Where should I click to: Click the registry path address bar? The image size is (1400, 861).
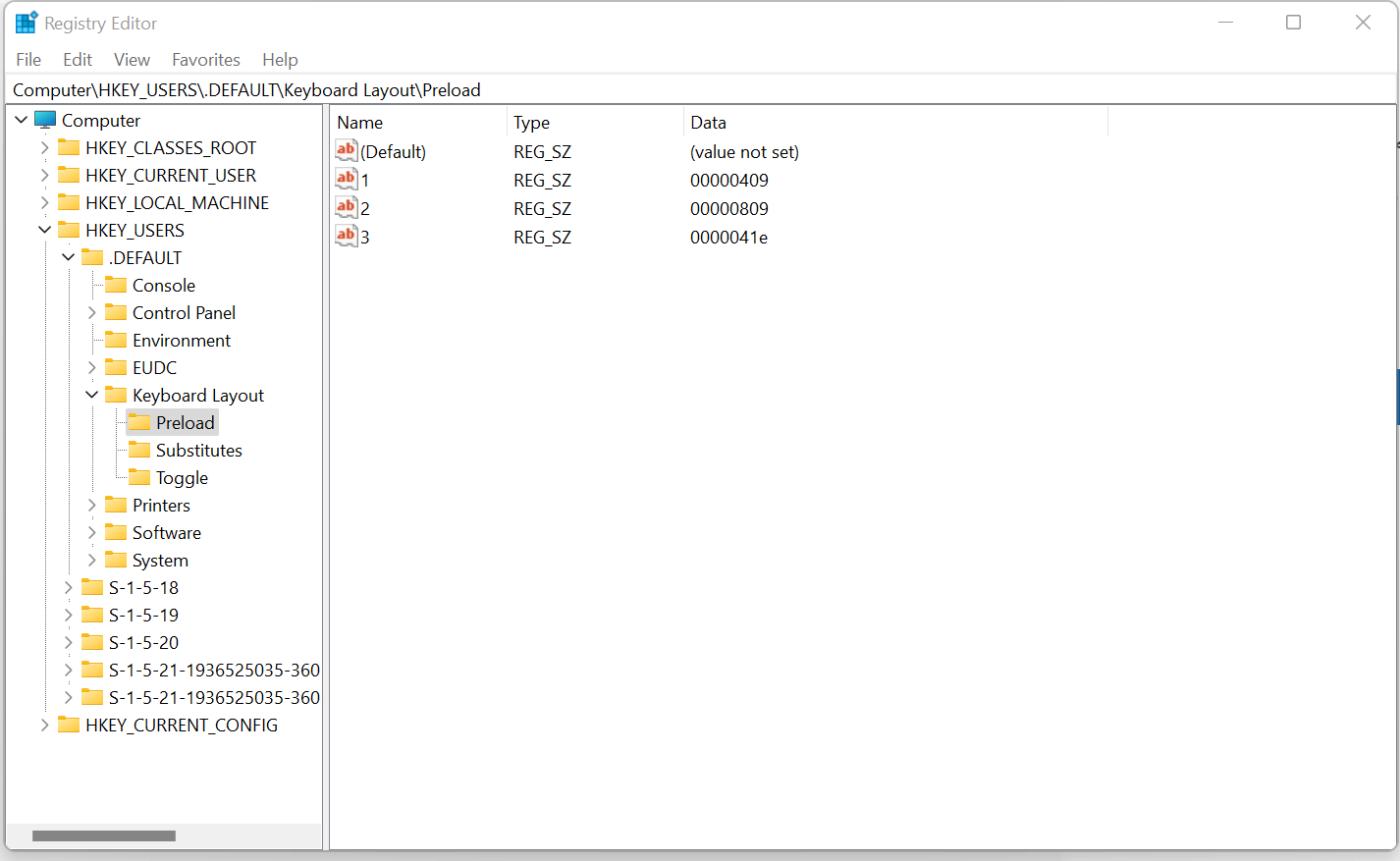pos(701,89)
